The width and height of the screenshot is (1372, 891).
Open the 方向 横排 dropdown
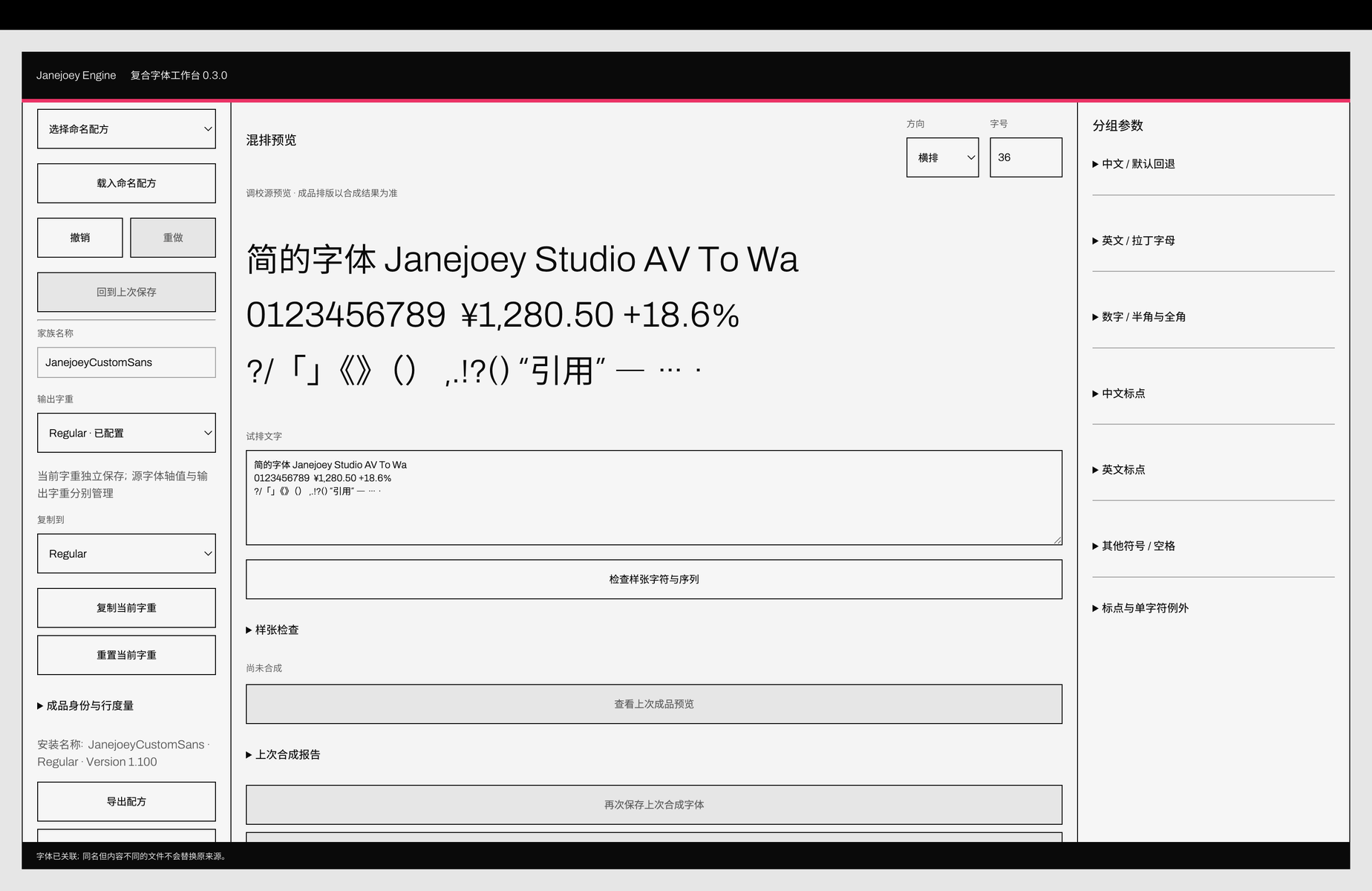[x=942, y=157]
